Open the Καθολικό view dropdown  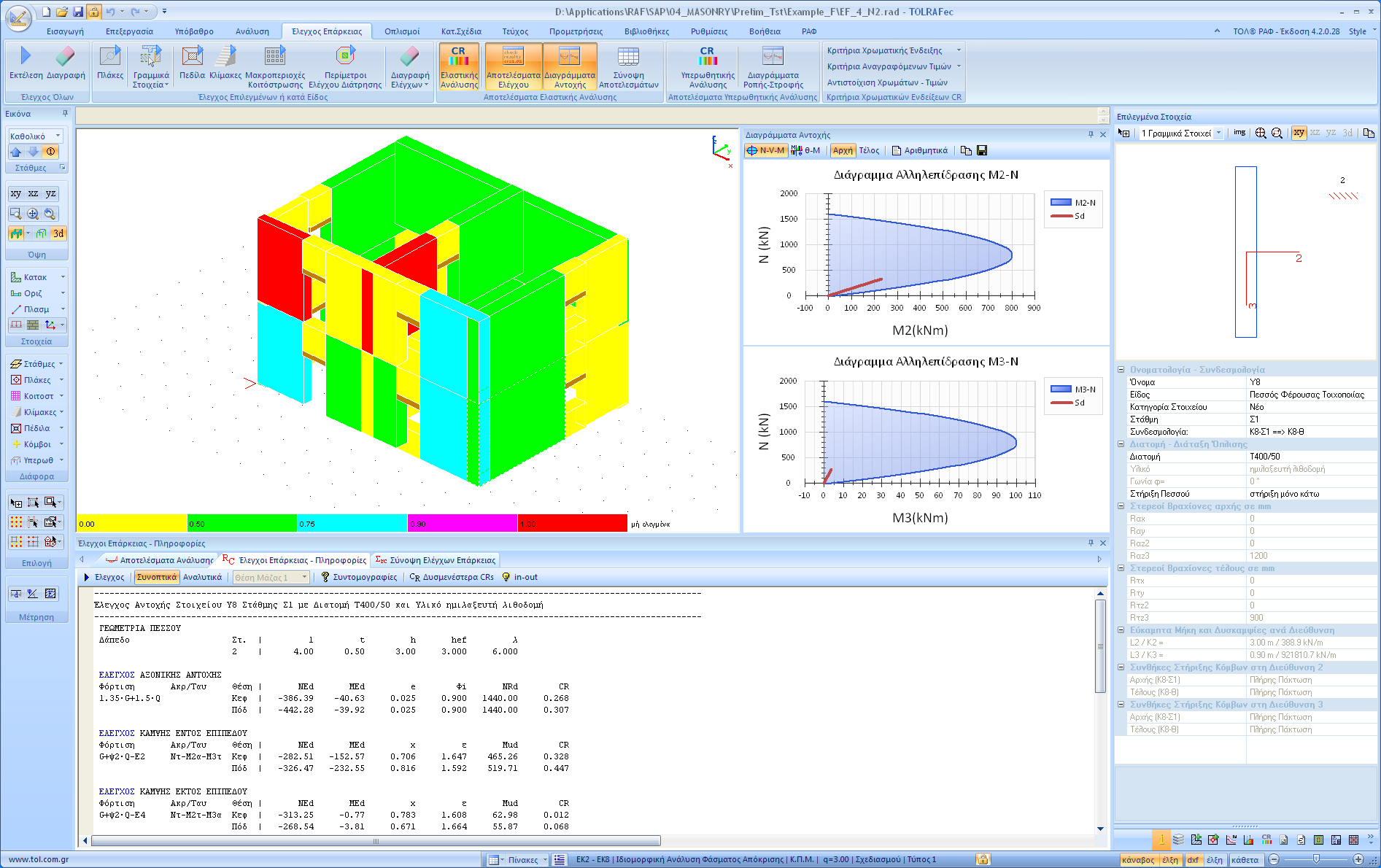point(35,136)
